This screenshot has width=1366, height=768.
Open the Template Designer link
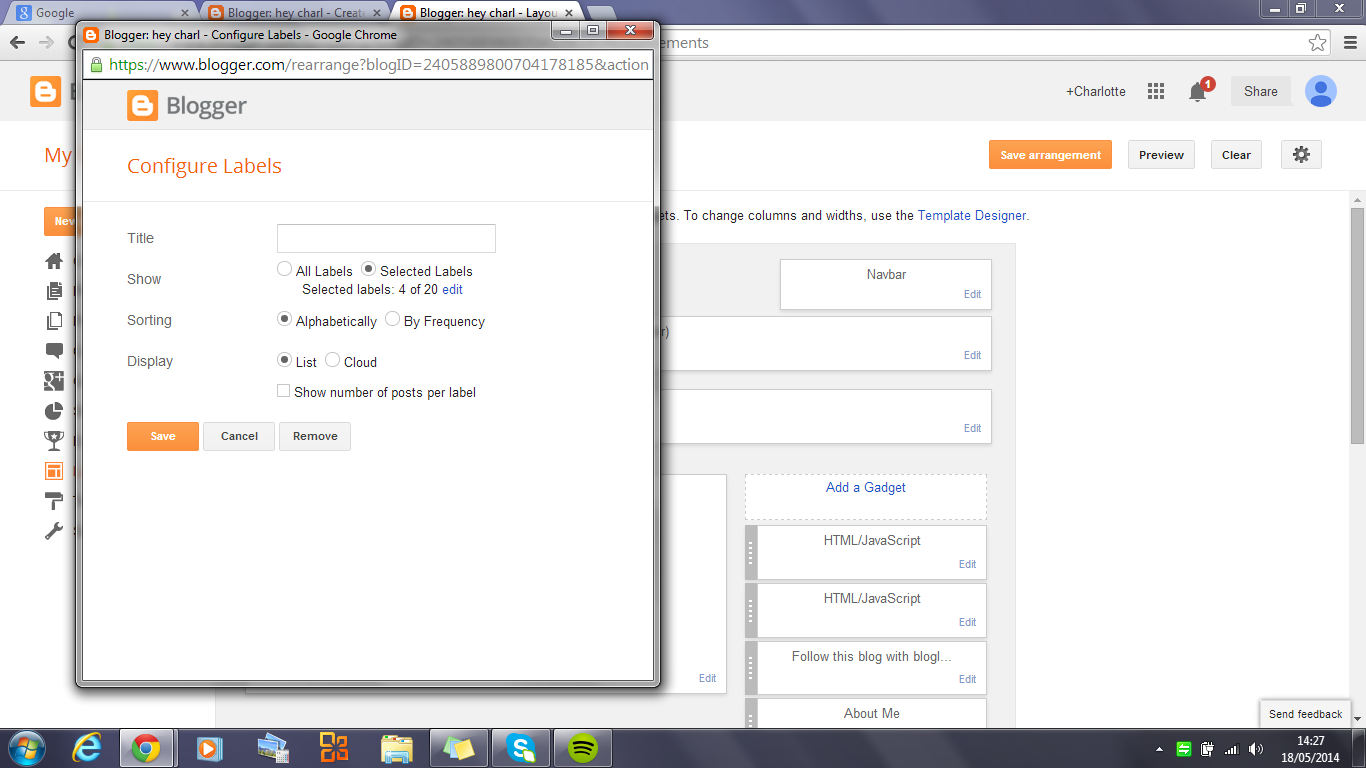coord(972,215)
